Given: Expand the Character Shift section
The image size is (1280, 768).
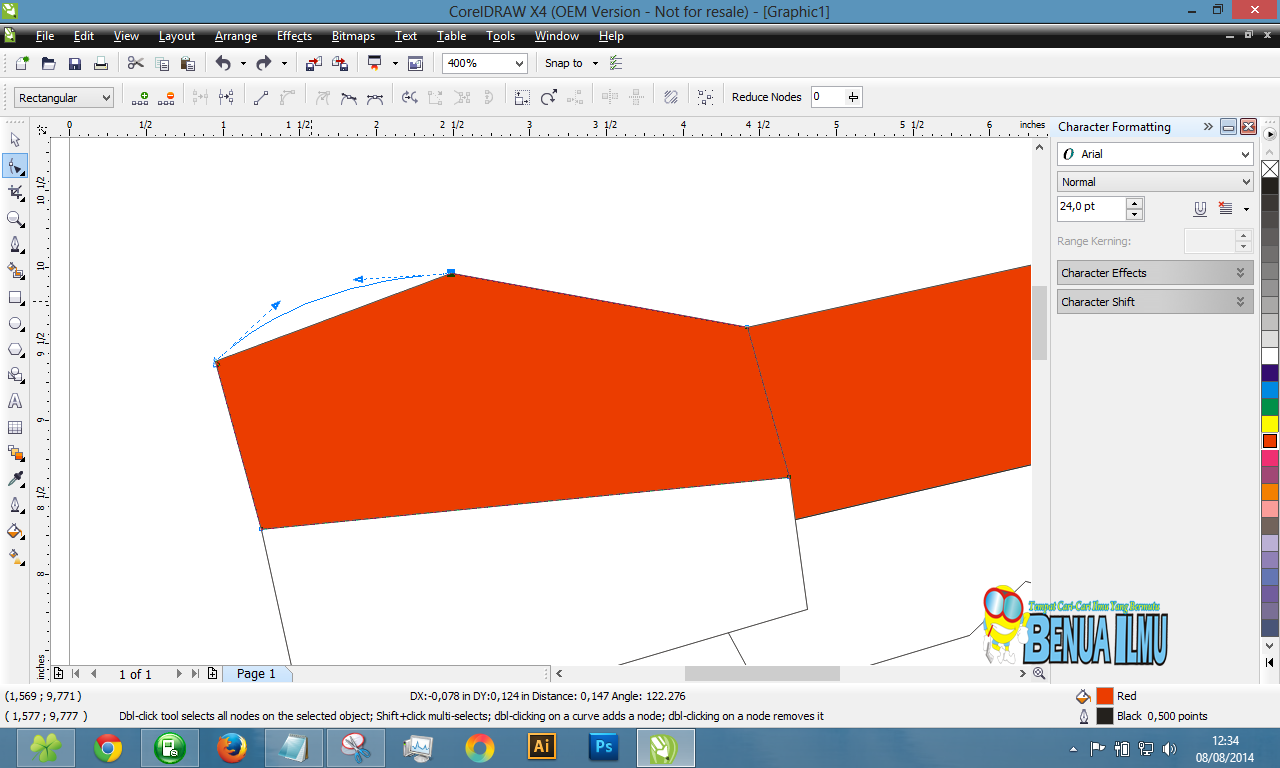Looking at the screenshot, I should [1155, 302].
